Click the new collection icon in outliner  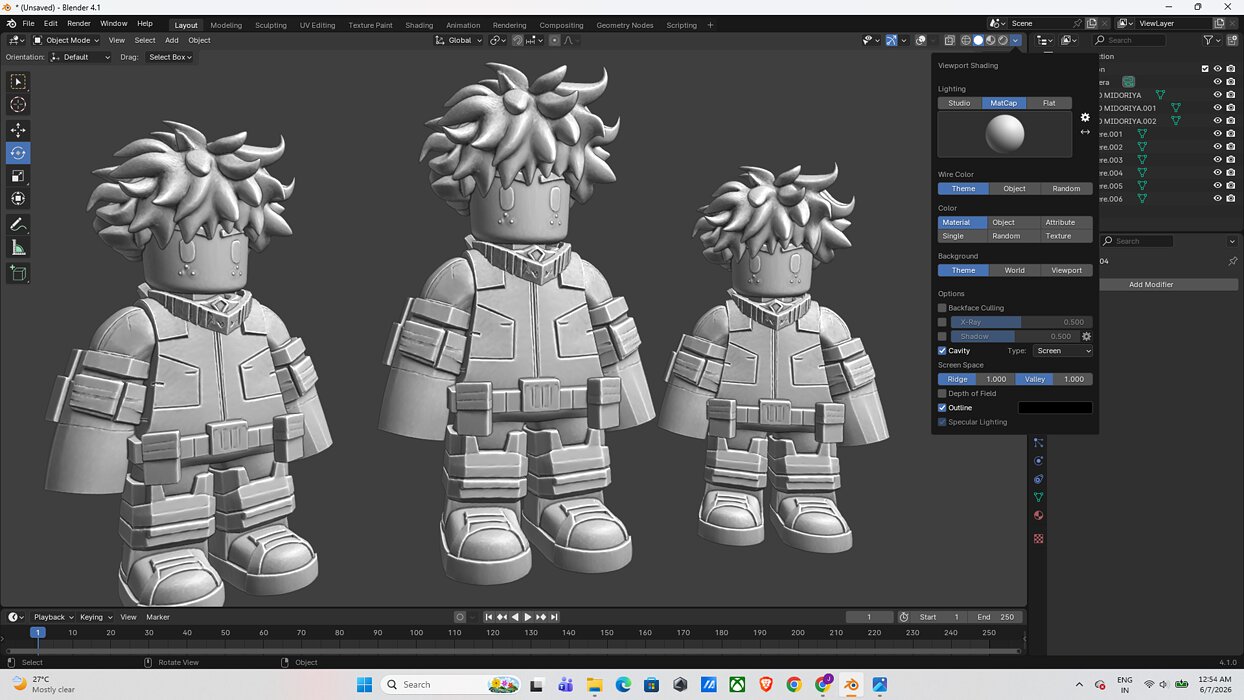coord(1231,40)
